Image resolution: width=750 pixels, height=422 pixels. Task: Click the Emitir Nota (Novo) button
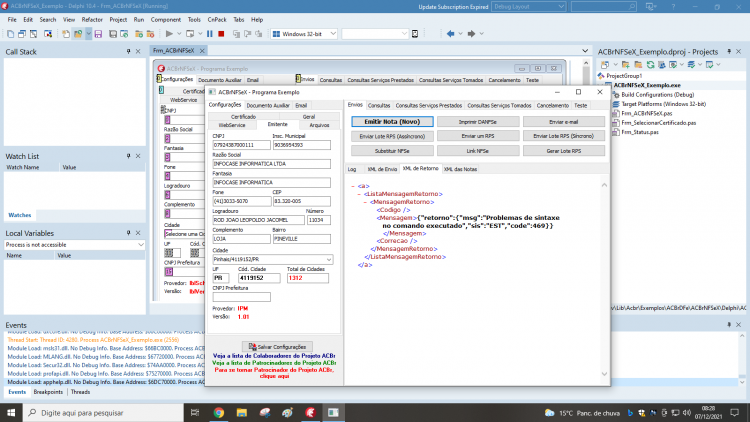[392, 122]
